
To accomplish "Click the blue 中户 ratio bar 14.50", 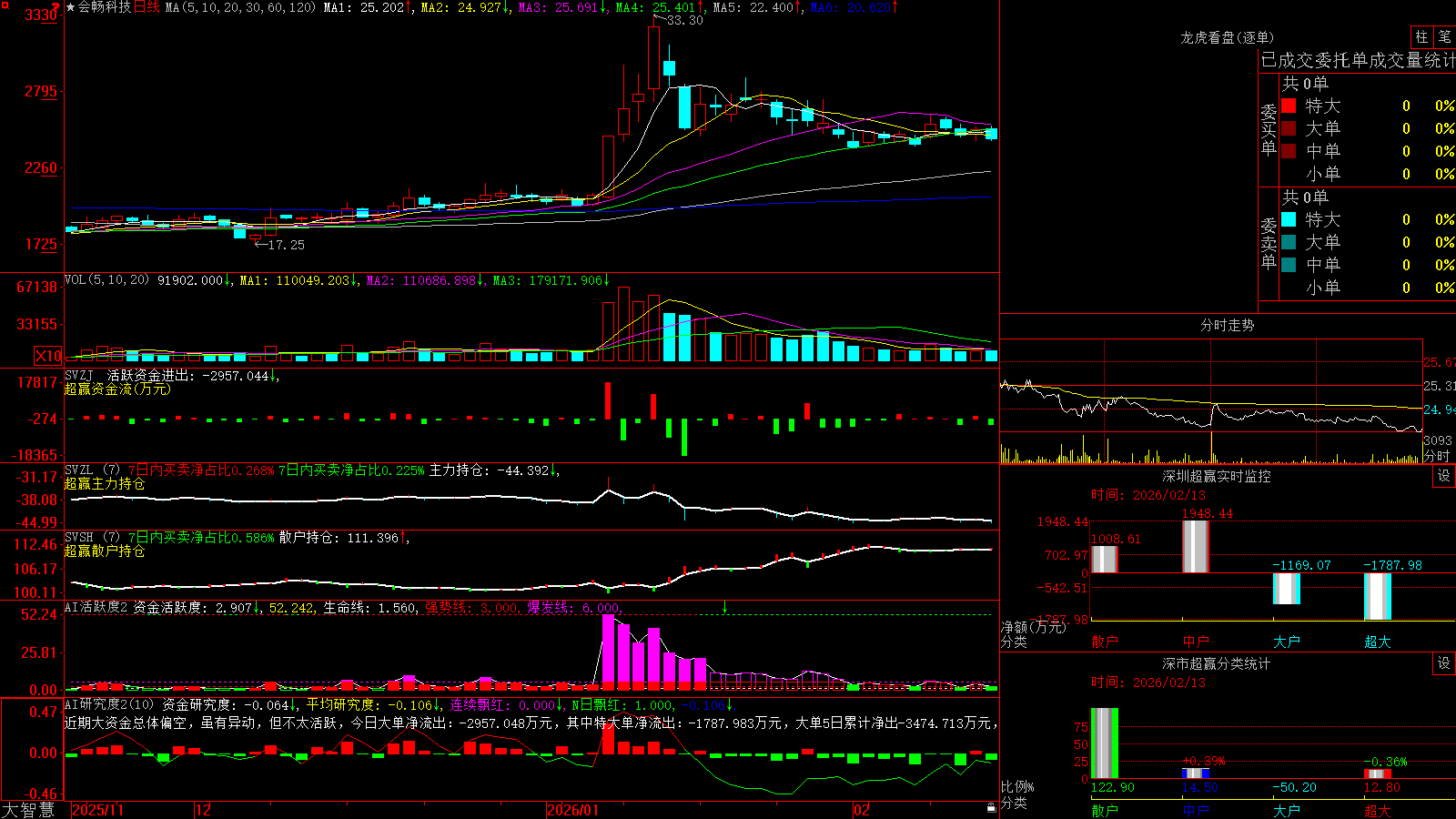I will coord(1196,773).
